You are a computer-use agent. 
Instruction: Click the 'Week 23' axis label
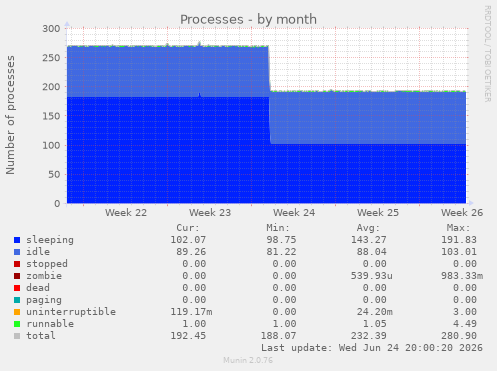click(210, 213)
